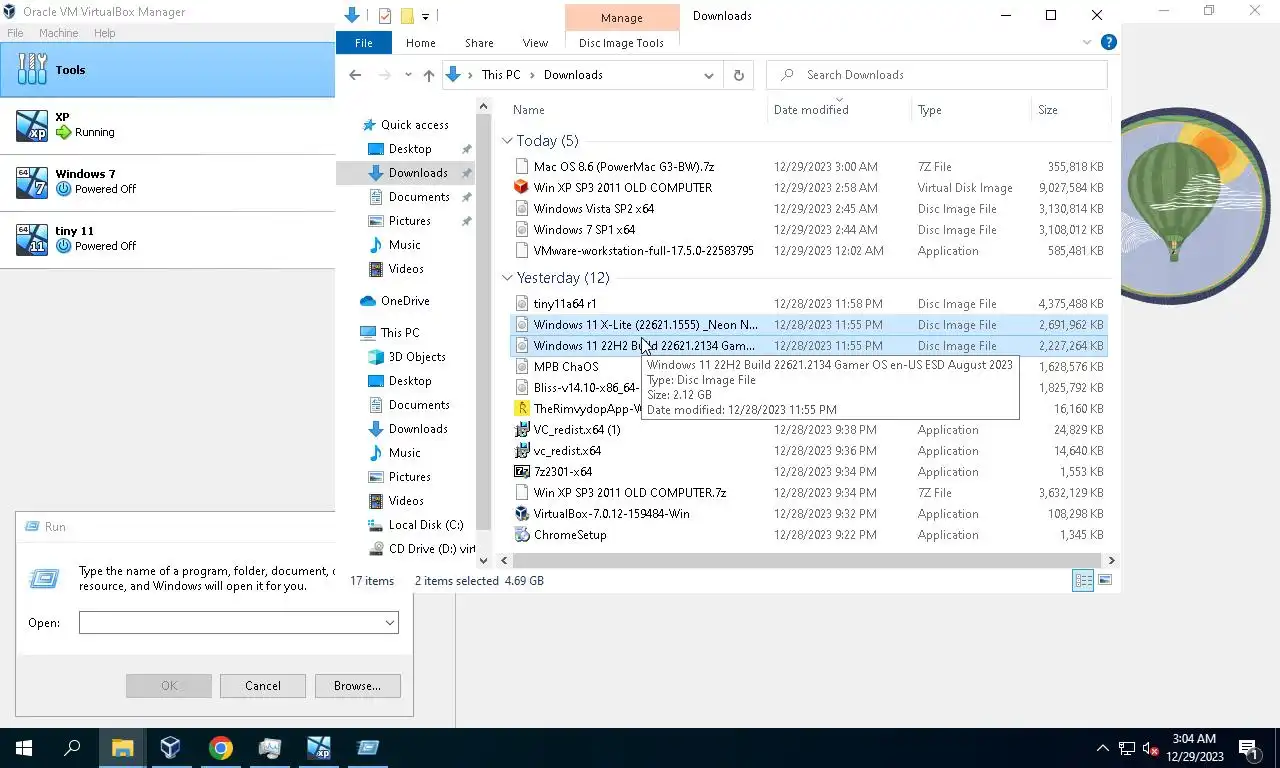Image resolution: width=1280 pixels, height=768 pixels.
Task: Customize Quick Access Toolbar dropdown
Action: 425,16
